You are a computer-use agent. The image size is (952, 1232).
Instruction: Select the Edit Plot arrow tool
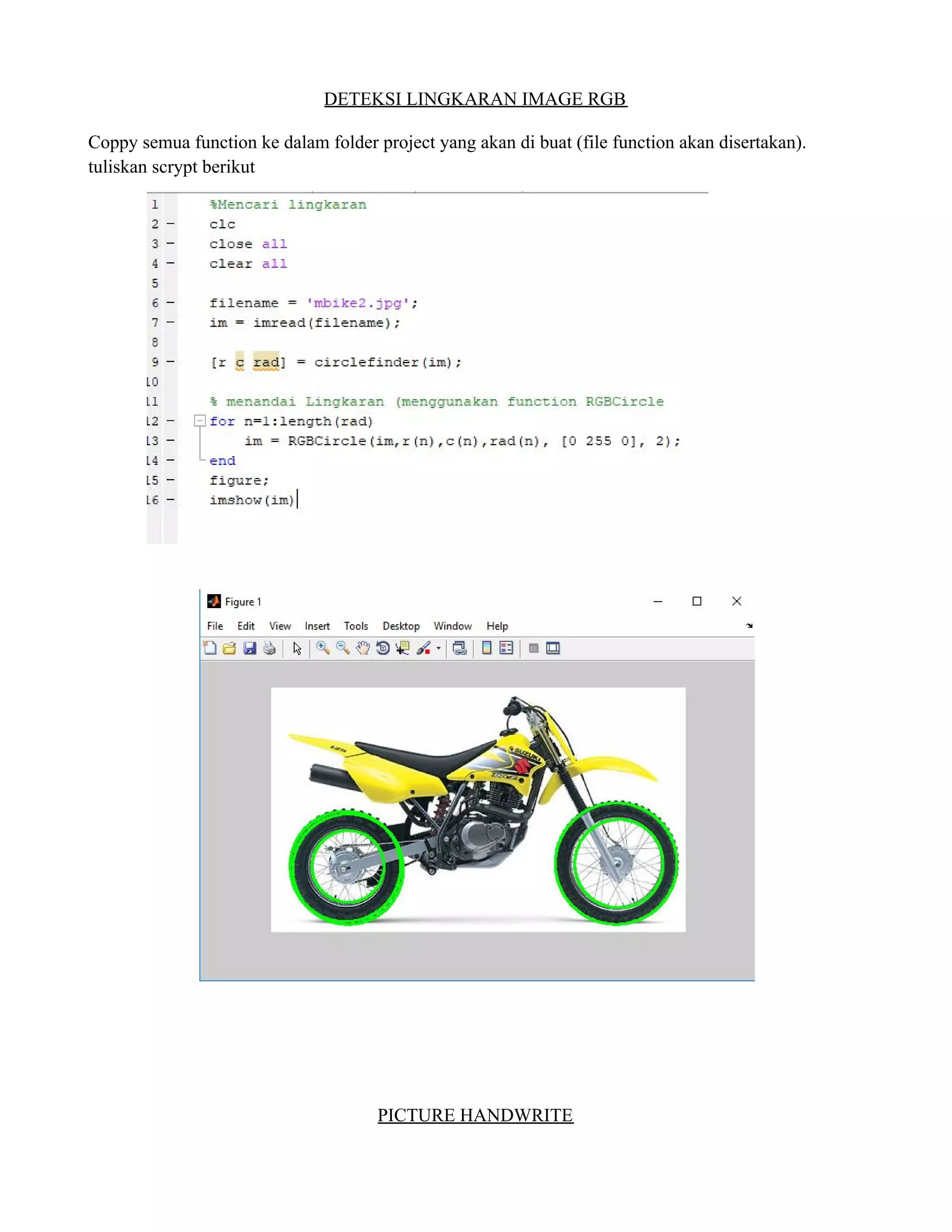297,648
